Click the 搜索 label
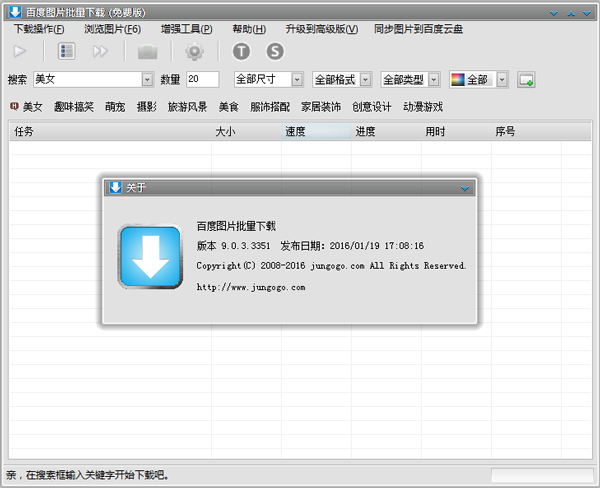The width and height of the screenshot is (600, 488). click(18, 80)
